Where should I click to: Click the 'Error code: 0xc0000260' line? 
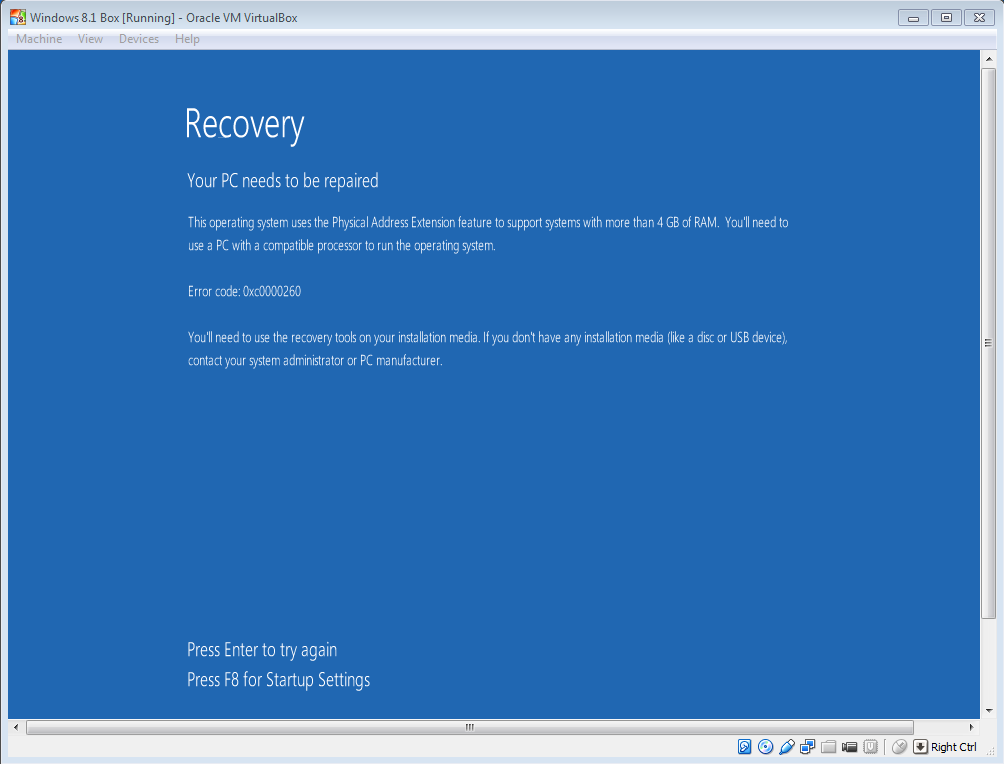(x=245, y=291)
